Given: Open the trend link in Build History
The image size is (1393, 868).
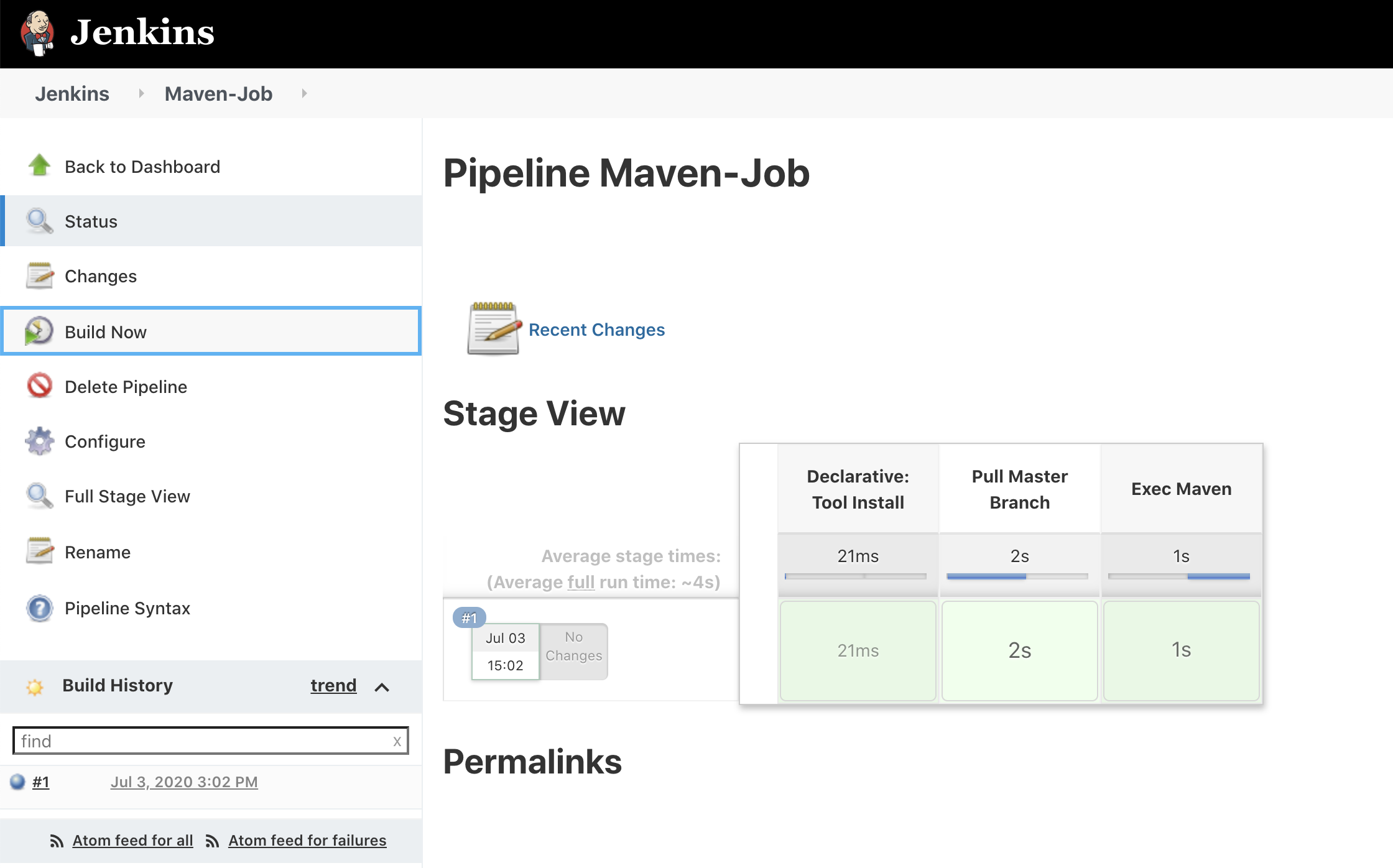Looking at the screenshot, I should (333, 685).
